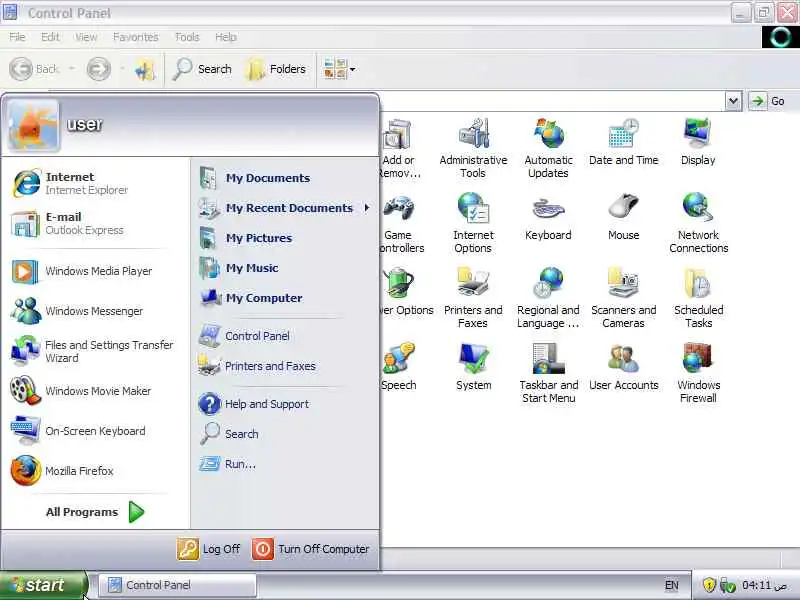
Task: Expand My Recent Documents submenu
Action: (284, 208)
